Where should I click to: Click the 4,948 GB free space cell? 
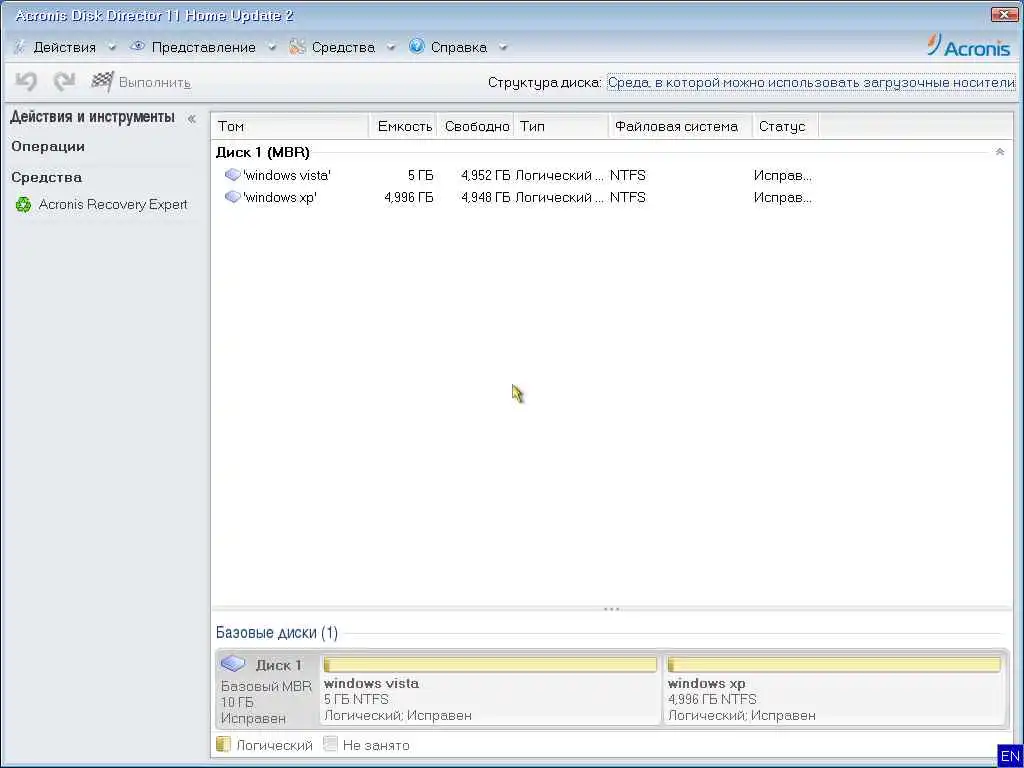(485, 197)
